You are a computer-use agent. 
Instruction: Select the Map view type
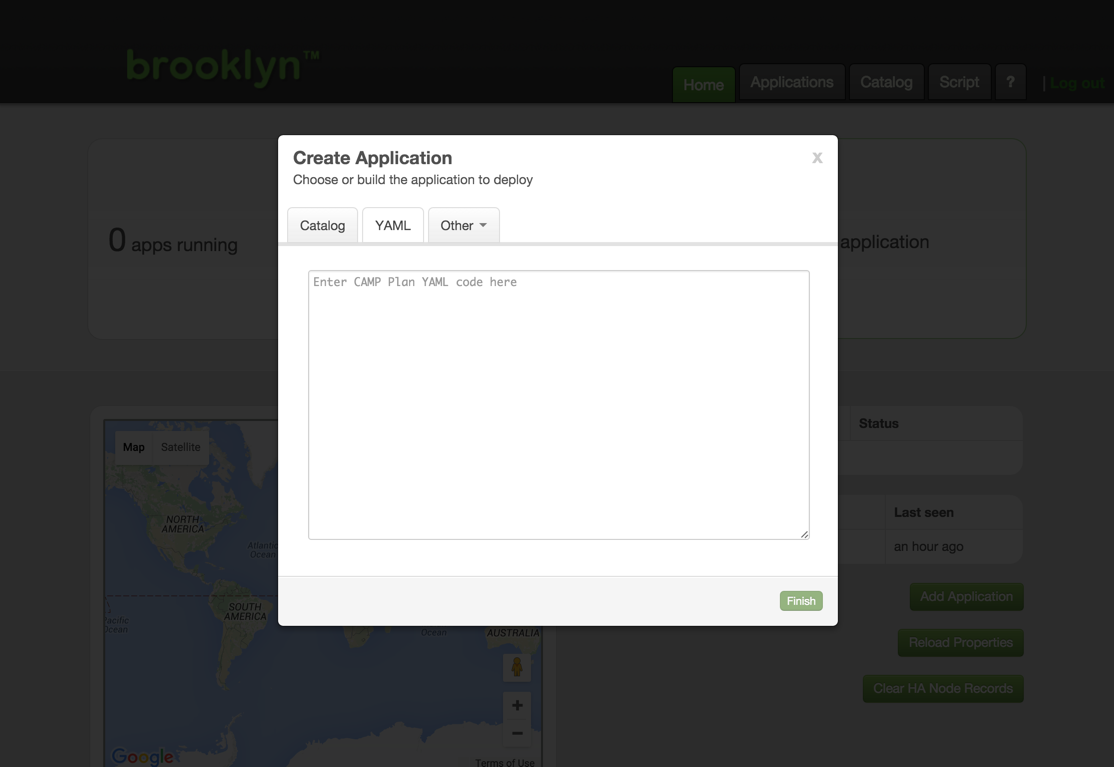[x=134, y=447]
